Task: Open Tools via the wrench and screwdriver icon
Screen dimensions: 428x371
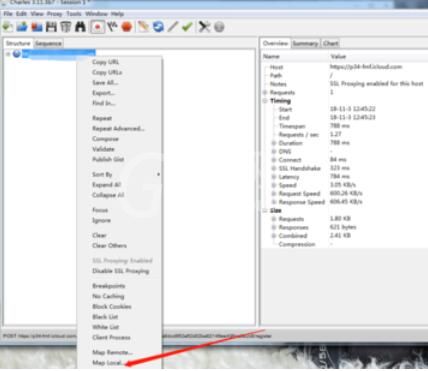Action: [x=204, y=27]
